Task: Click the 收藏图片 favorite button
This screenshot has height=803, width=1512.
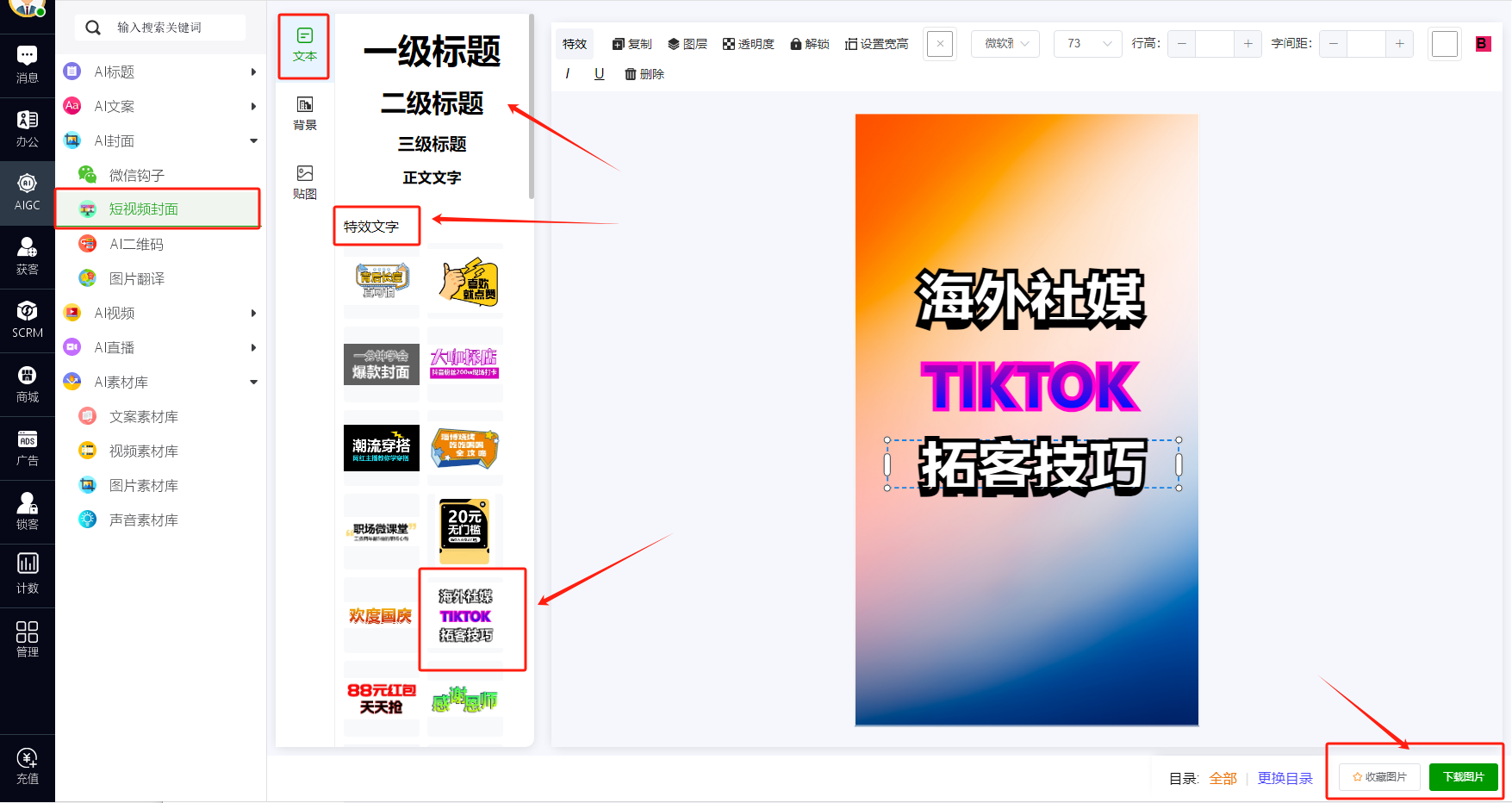Action: [x=1379, y=777]
